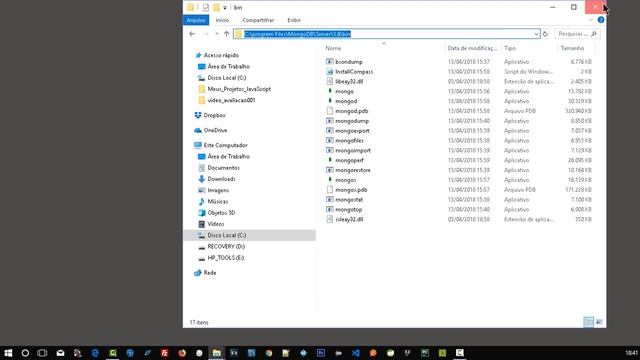Select Objetos 3D in the navigation pane
Screen dimensions: 640x360
click(221, 213)
